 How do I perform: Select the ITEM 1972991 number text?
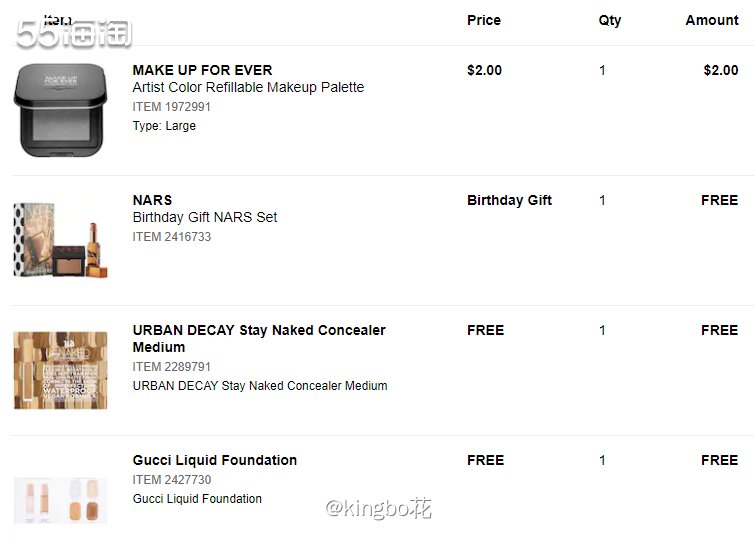pyautogui.click(x=172, y=107)
